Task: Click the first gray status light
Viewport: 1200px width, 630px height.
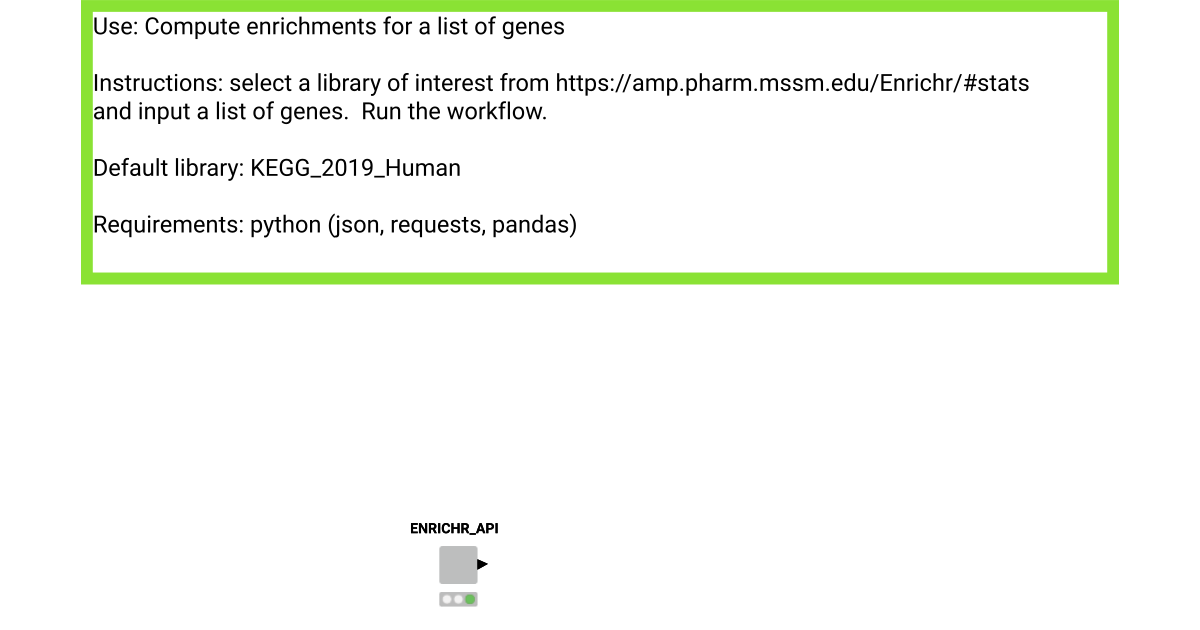Action: 447,600
